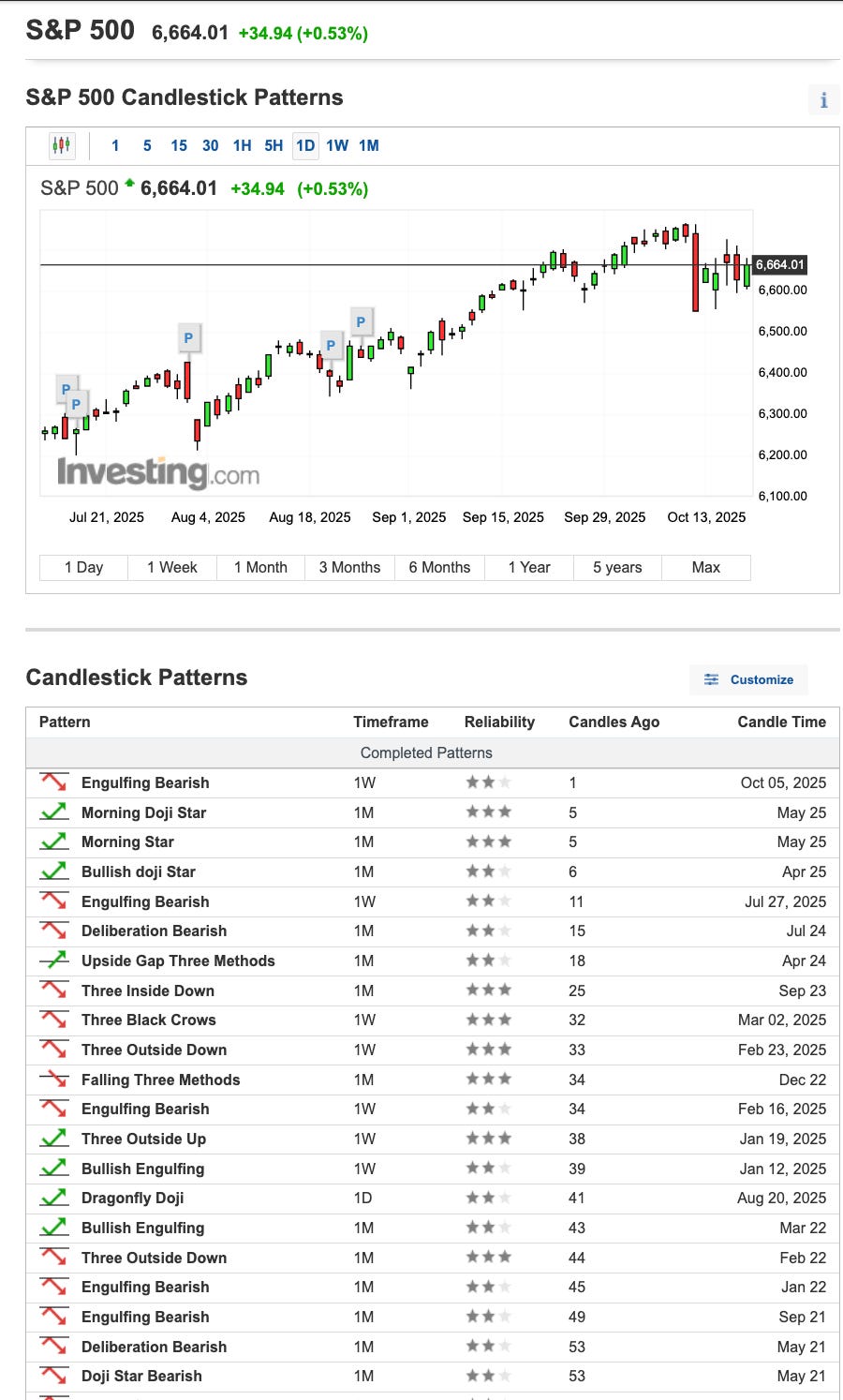
Task: Select the 1D timeframe tab
Action: 305,145
